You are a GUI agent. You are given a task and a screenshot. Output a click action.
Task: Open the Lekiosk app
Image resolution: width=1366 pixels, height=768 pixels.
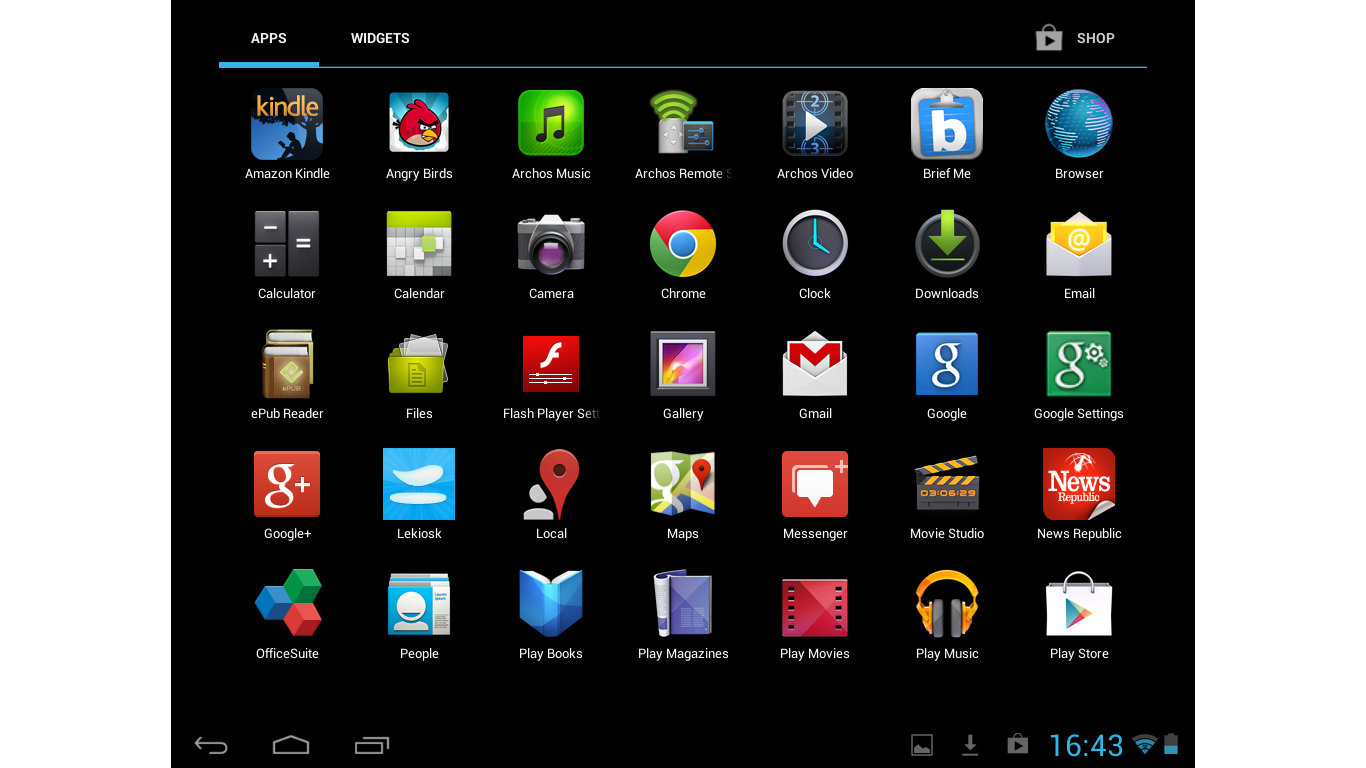tap(419, 484)
